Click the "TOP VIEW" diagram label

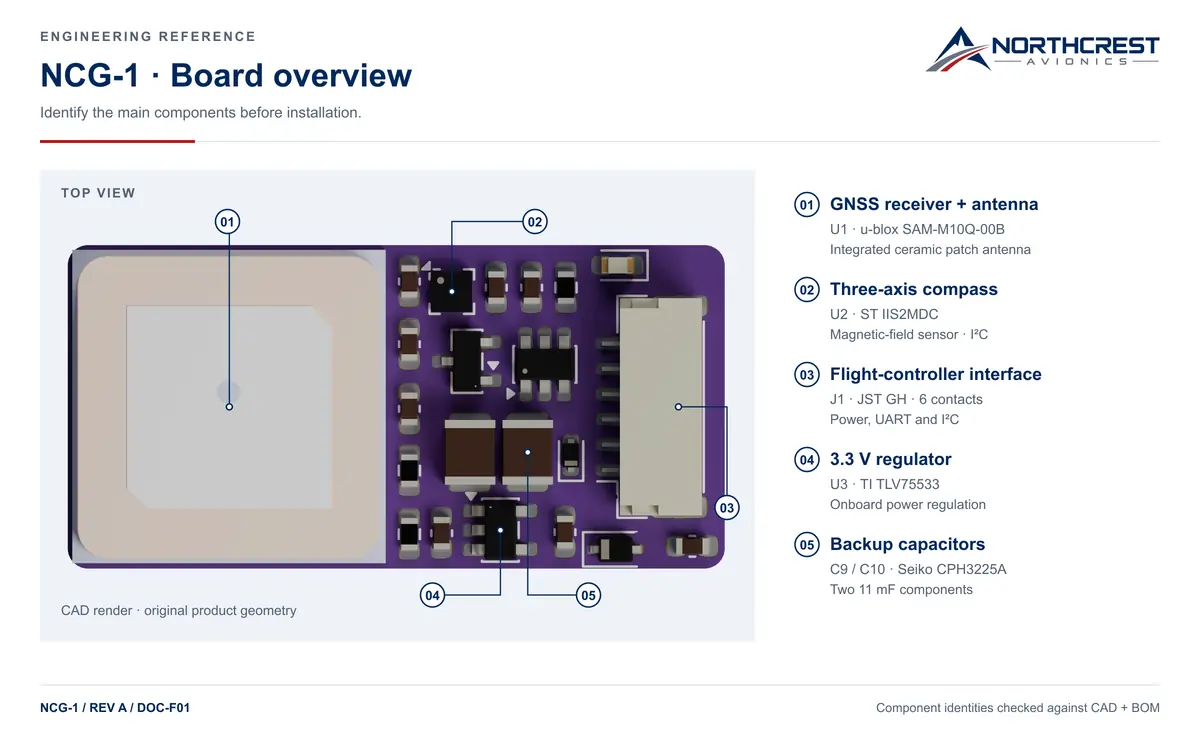tap(98, 193)
